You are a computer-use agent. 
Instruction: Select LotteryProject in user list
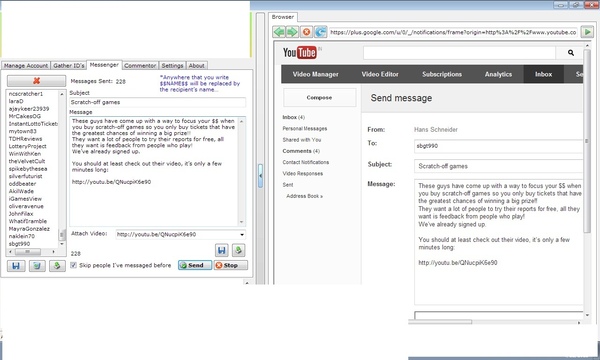point(27,146)
